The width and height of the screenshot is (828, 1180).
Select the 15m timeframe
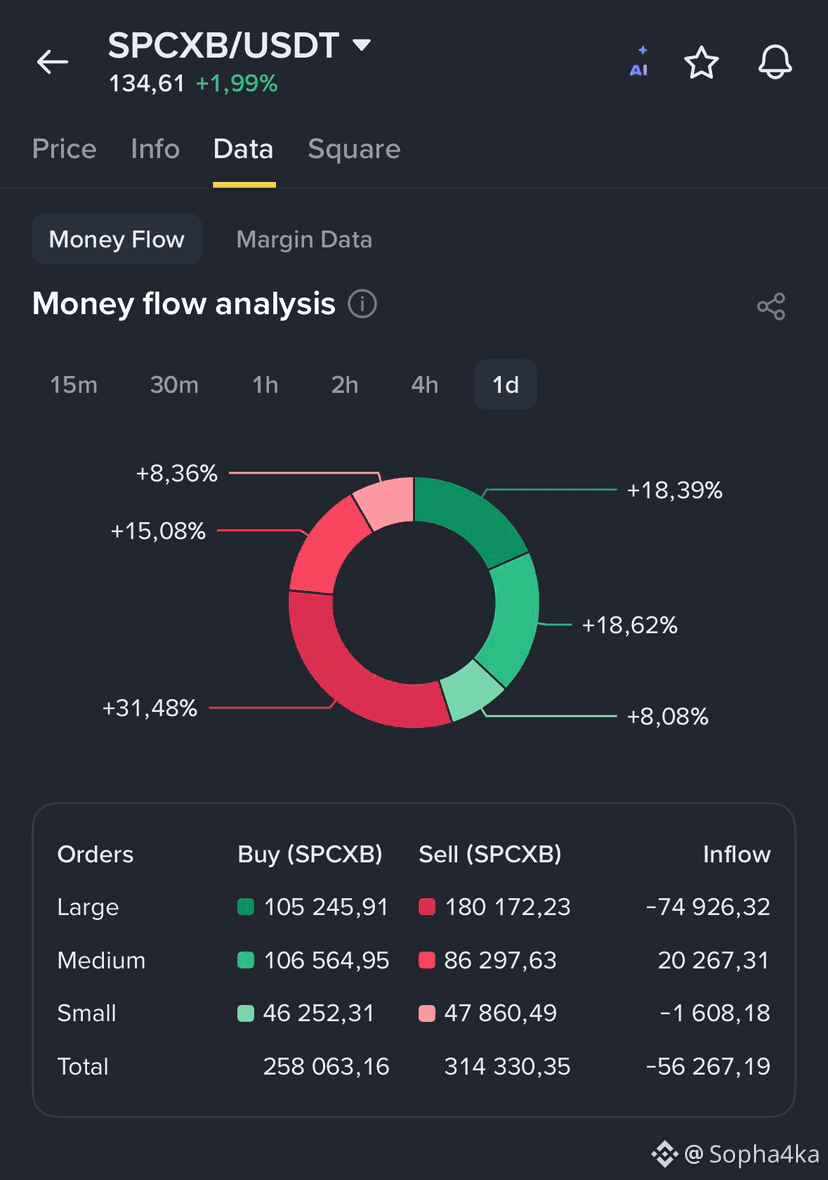[74, 385]
